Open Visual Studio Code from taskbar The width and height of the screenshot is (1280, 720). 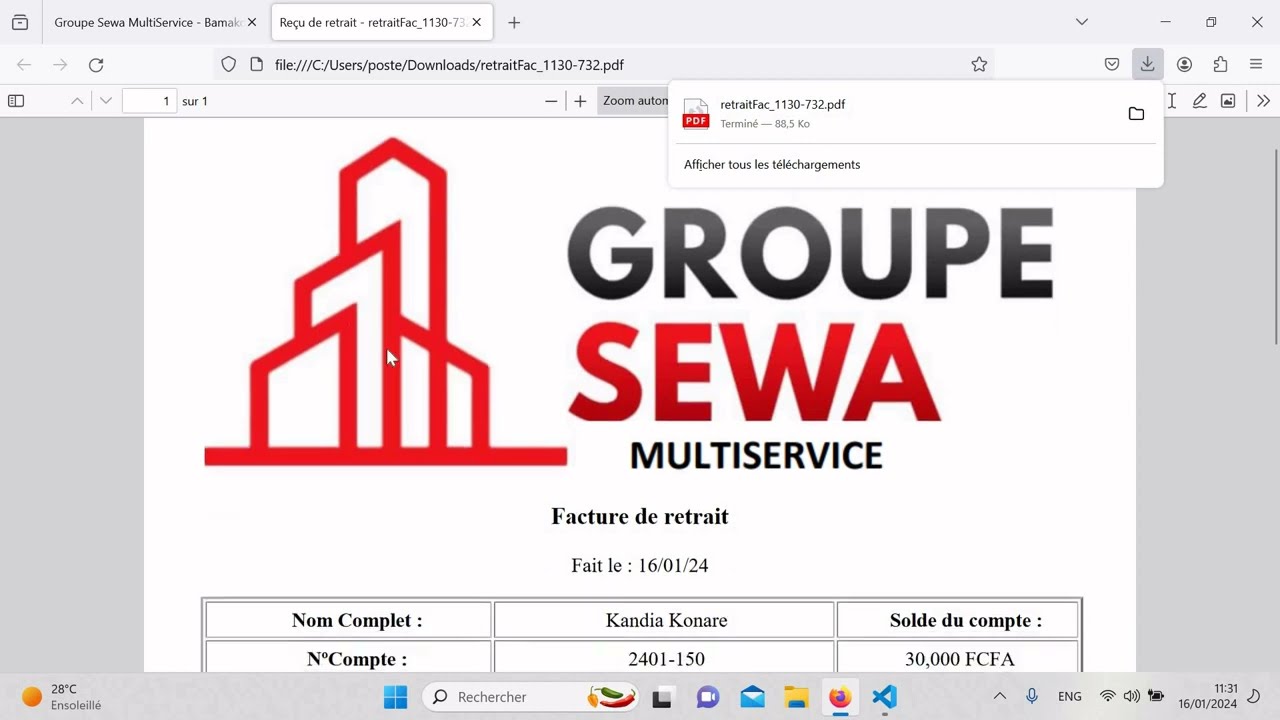pyautogui.click(x=884, y=697)
